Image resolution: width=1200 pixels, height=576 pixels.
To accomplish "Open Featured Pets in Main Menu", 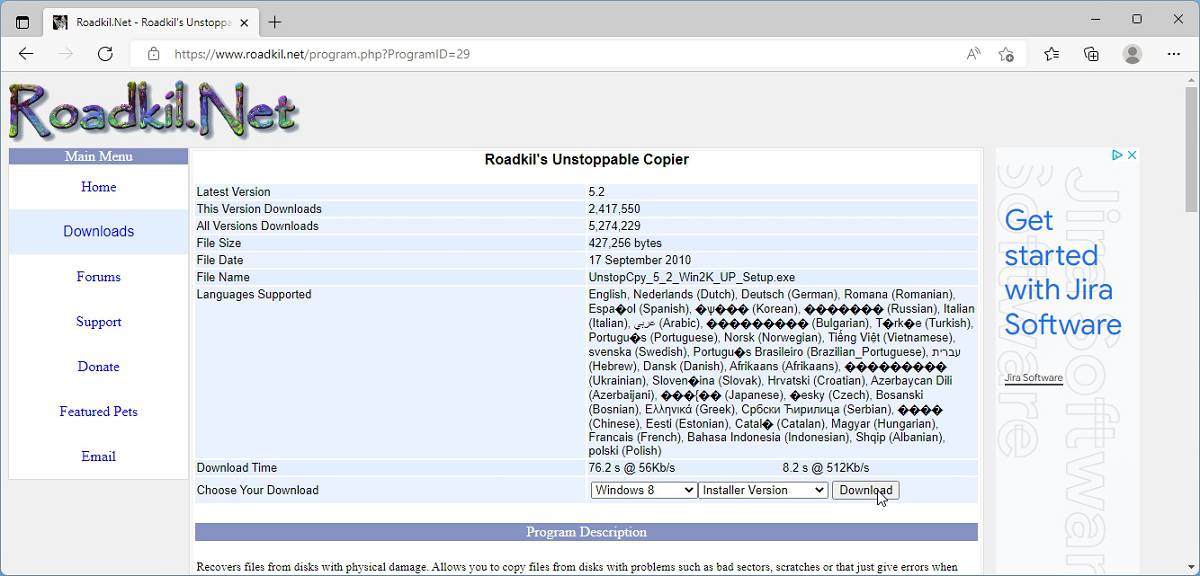I will (98, 412).
